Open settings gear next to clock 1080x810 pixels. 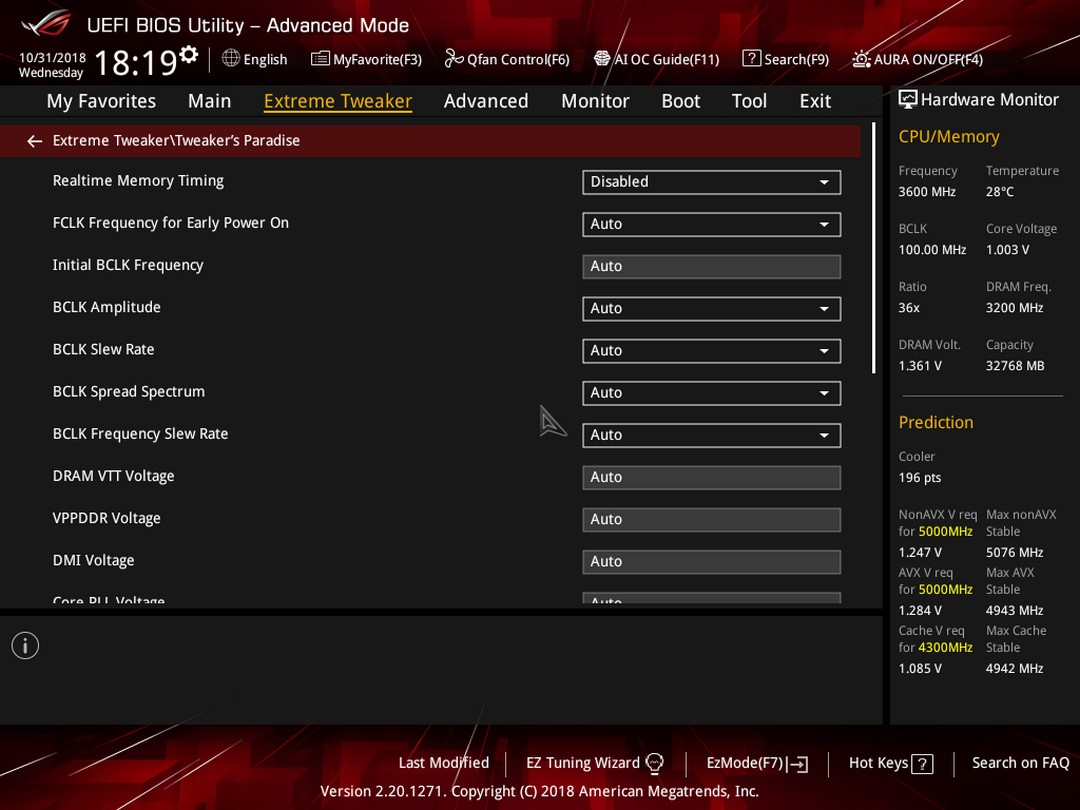click(x=189, y=54)
